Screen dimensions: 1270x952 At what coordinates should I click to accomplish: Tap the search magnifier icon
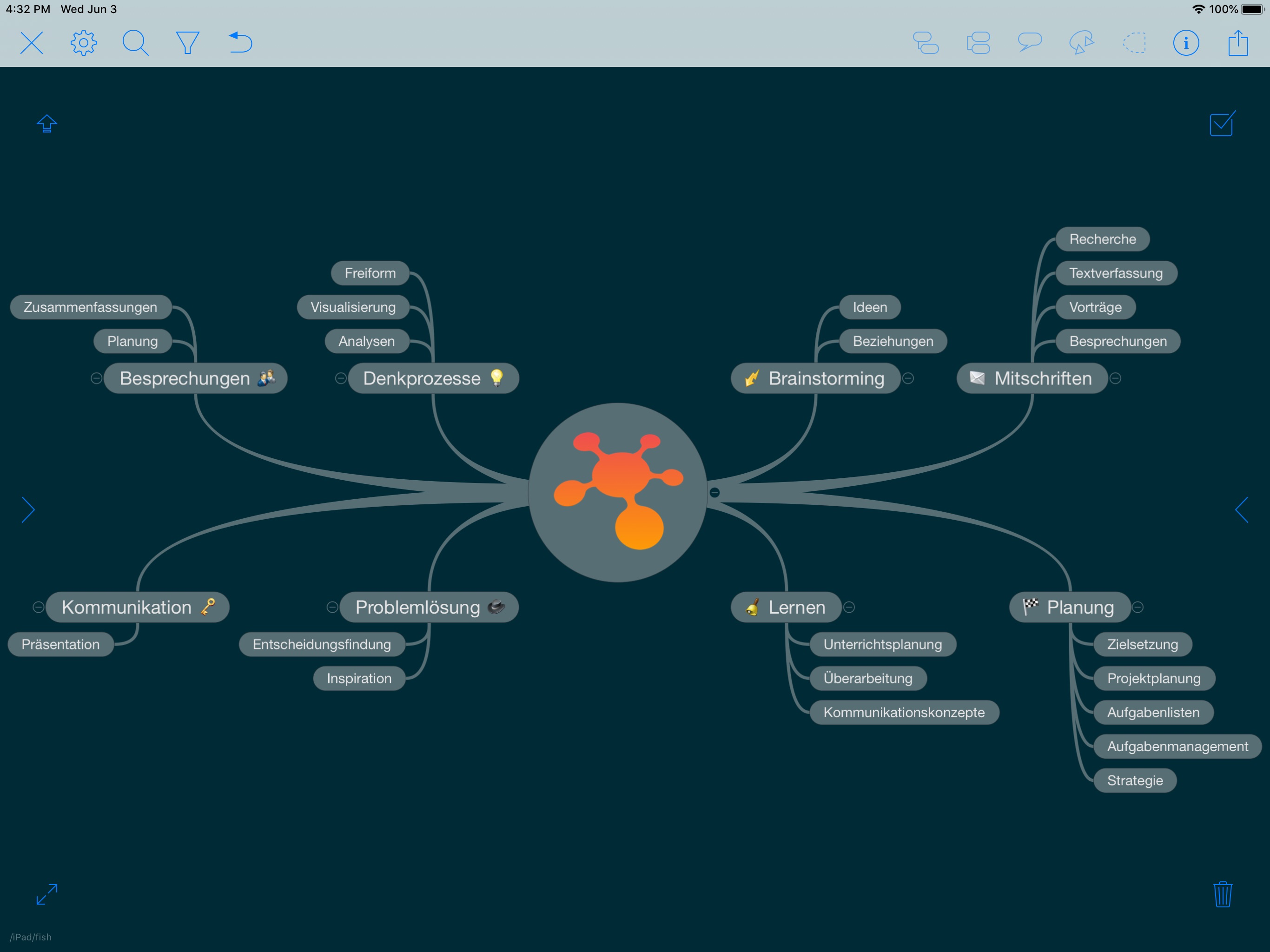pyautogui.click(x=135, y=42)
